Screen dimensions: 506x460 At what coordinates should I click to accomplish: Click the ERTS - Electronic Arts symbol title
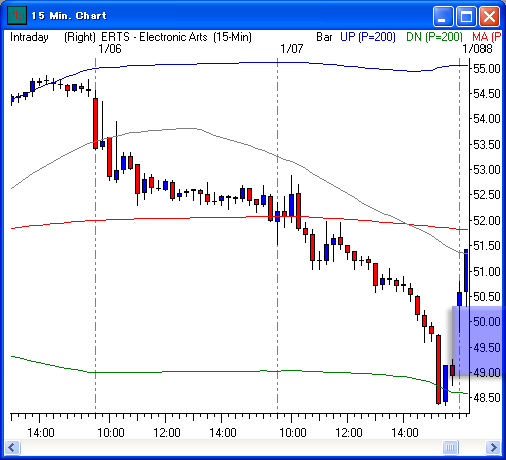[x=154, y=37]
